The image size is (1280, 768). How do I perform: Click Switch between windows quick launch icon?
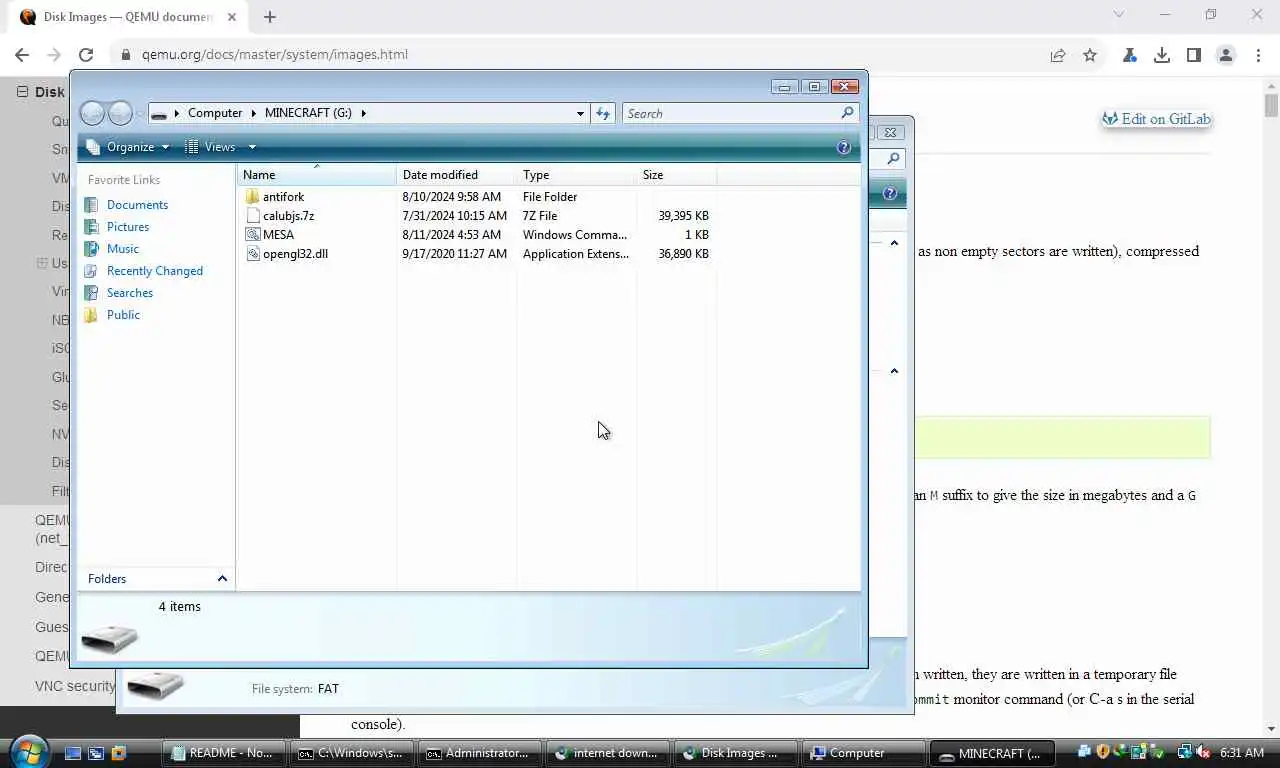[x=96, y=753]
